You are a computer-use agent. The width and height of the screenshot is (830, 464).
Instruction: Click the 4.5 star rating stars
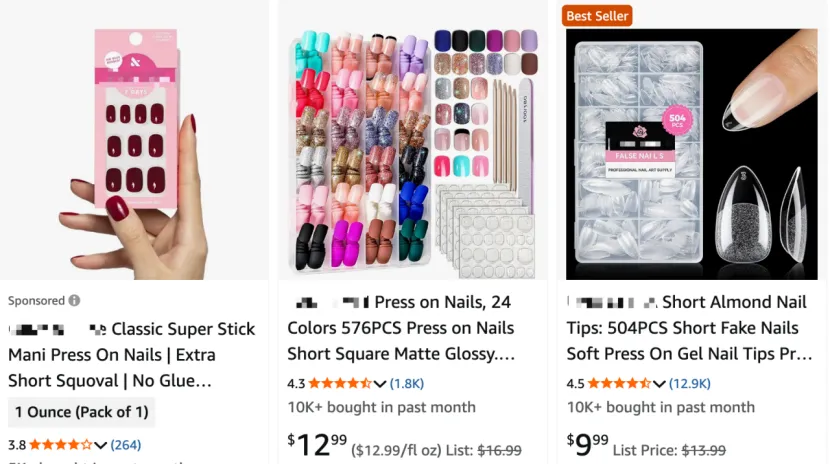[619, 383]
